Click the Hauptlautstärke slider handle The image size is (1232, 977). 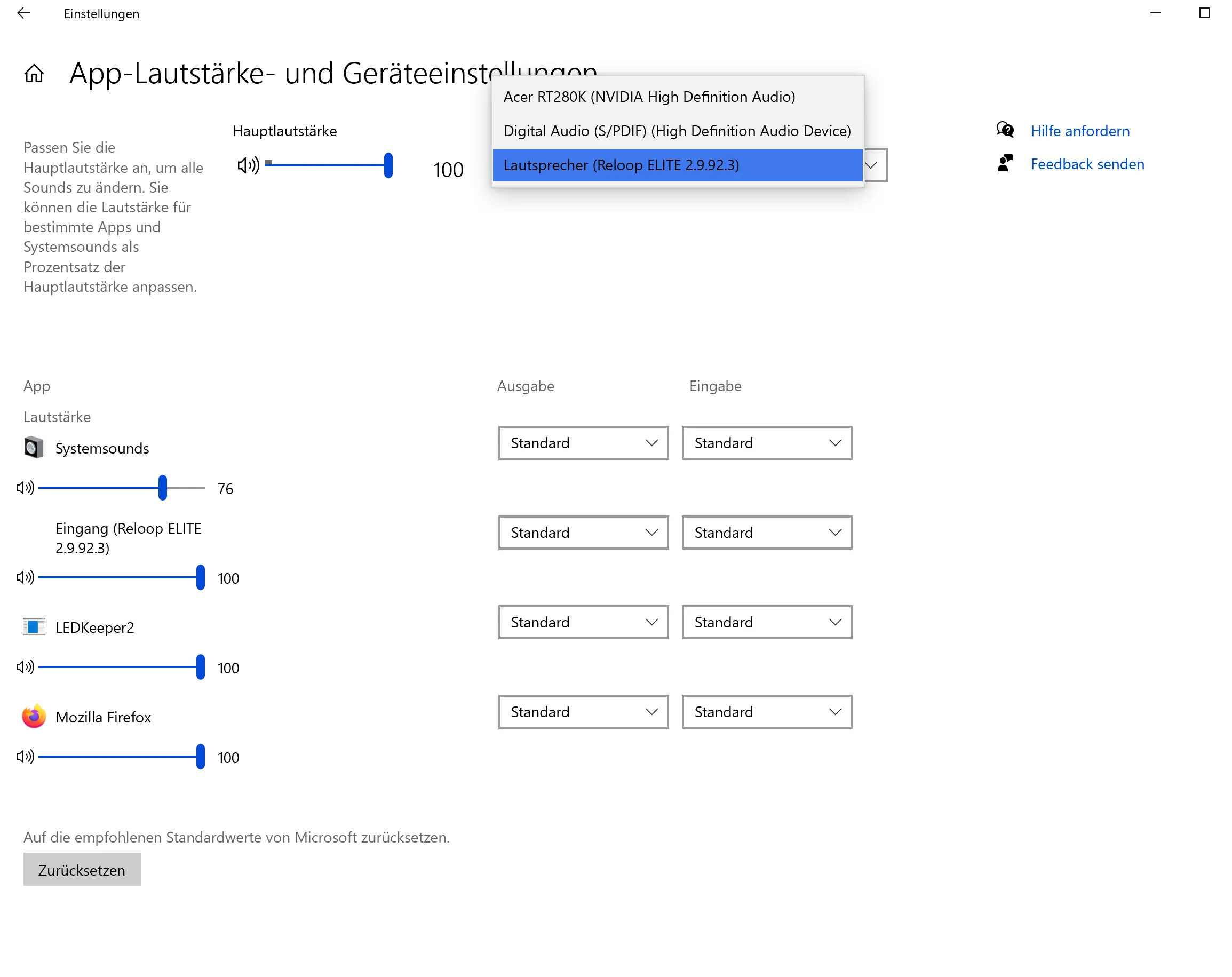(x=388, y=166)
